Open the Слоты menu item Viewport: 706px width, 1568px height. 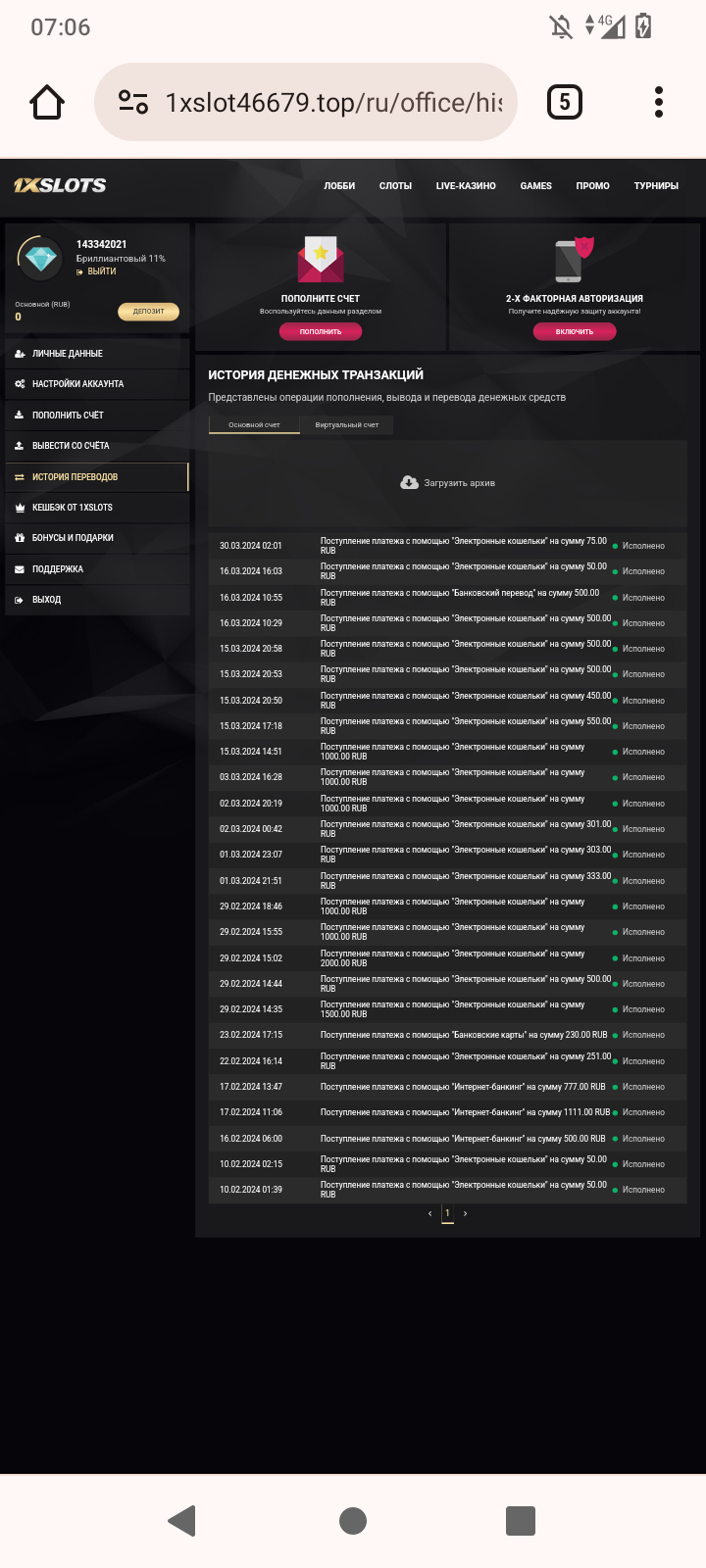[395, 186]
